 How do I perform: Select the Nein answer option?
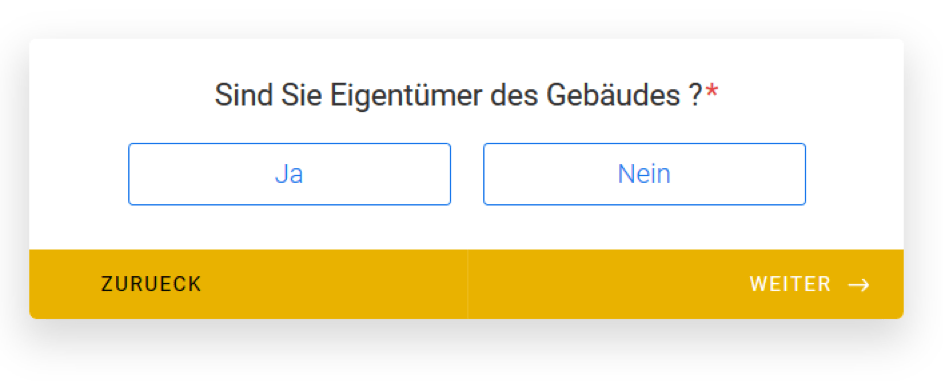click(644, 174)
